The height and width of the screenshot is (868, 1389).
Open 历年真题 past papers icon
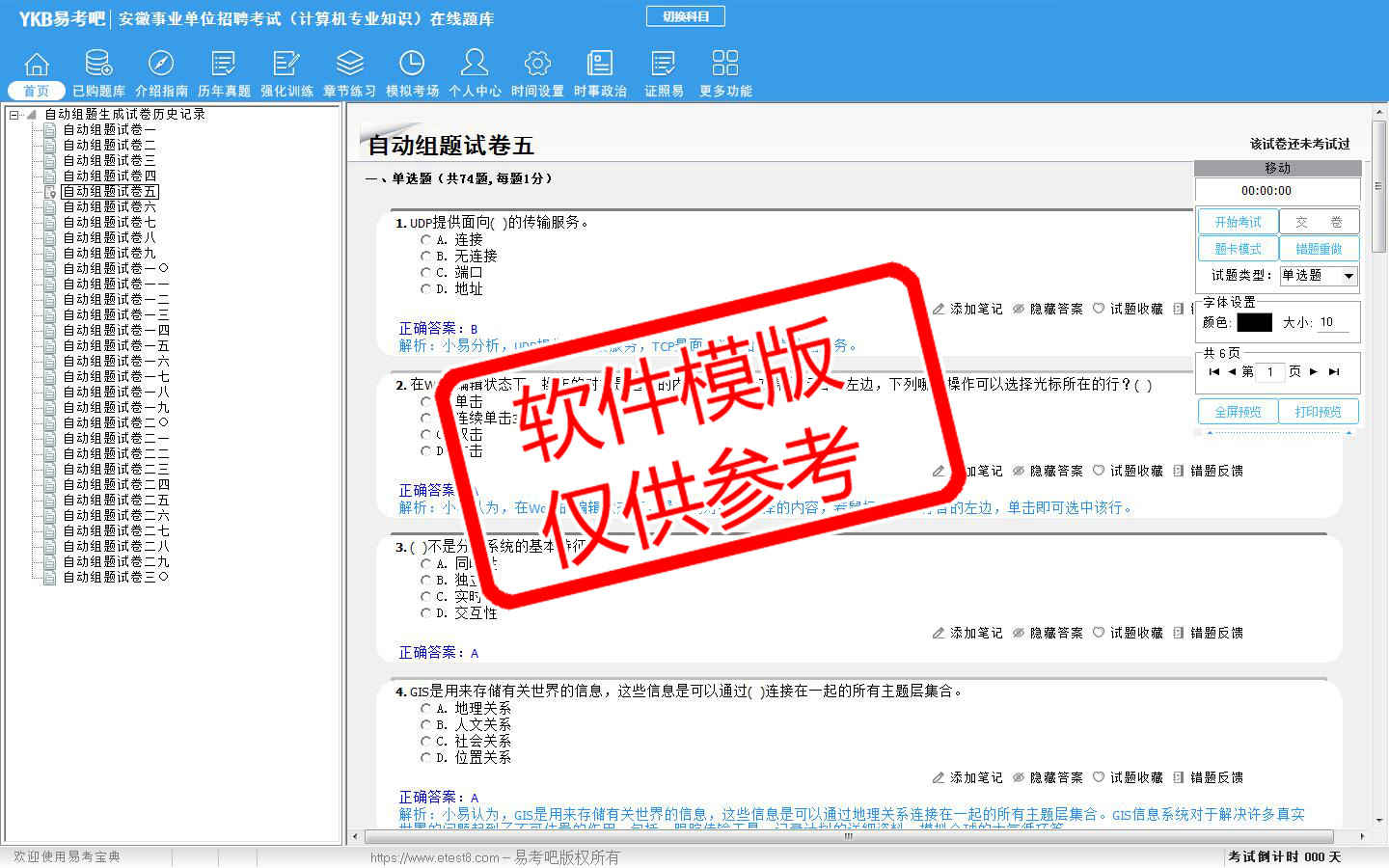coord(224,65)
